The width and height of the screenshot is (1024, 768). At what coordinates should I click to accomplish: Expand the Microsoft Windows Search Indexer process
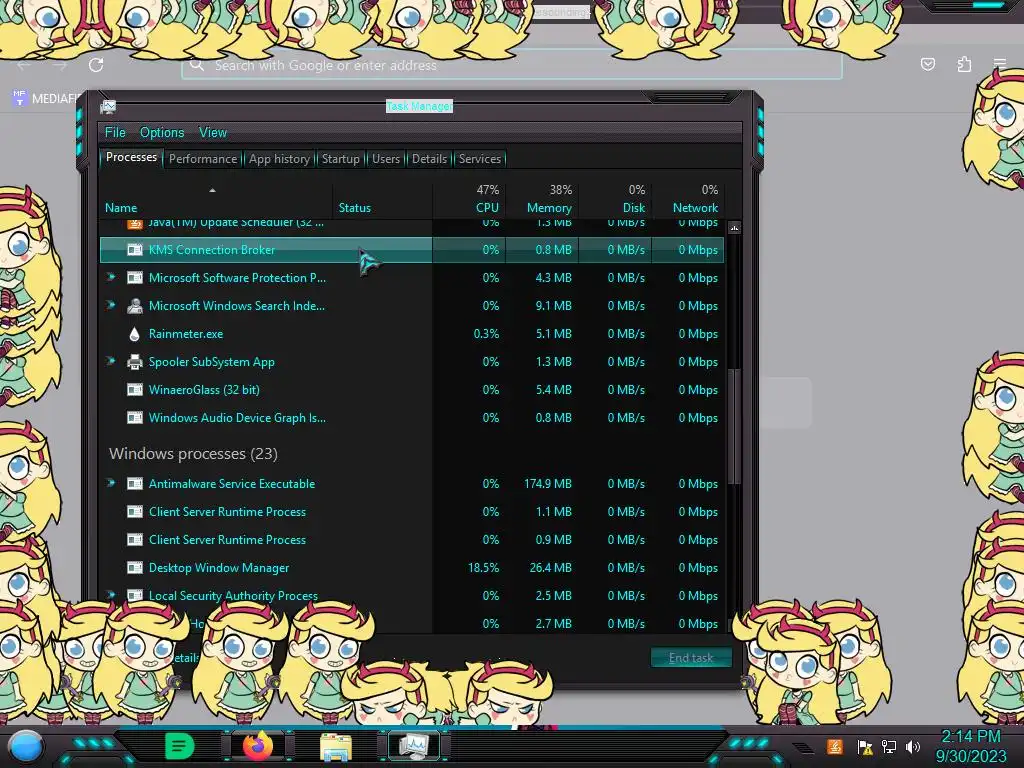pos(111,306)
